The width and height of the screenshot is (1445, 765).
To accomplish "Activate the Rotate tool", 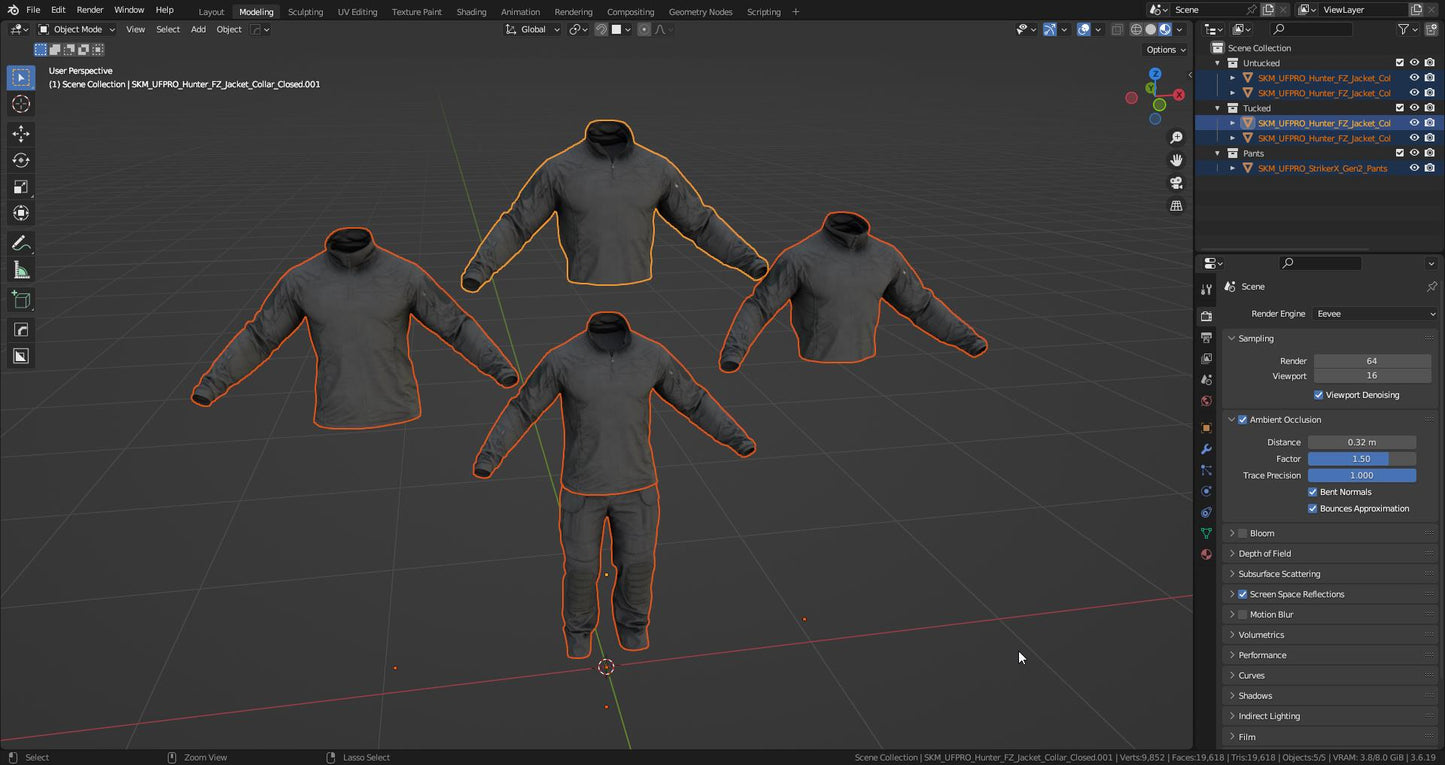I will (x=20, y=160).
